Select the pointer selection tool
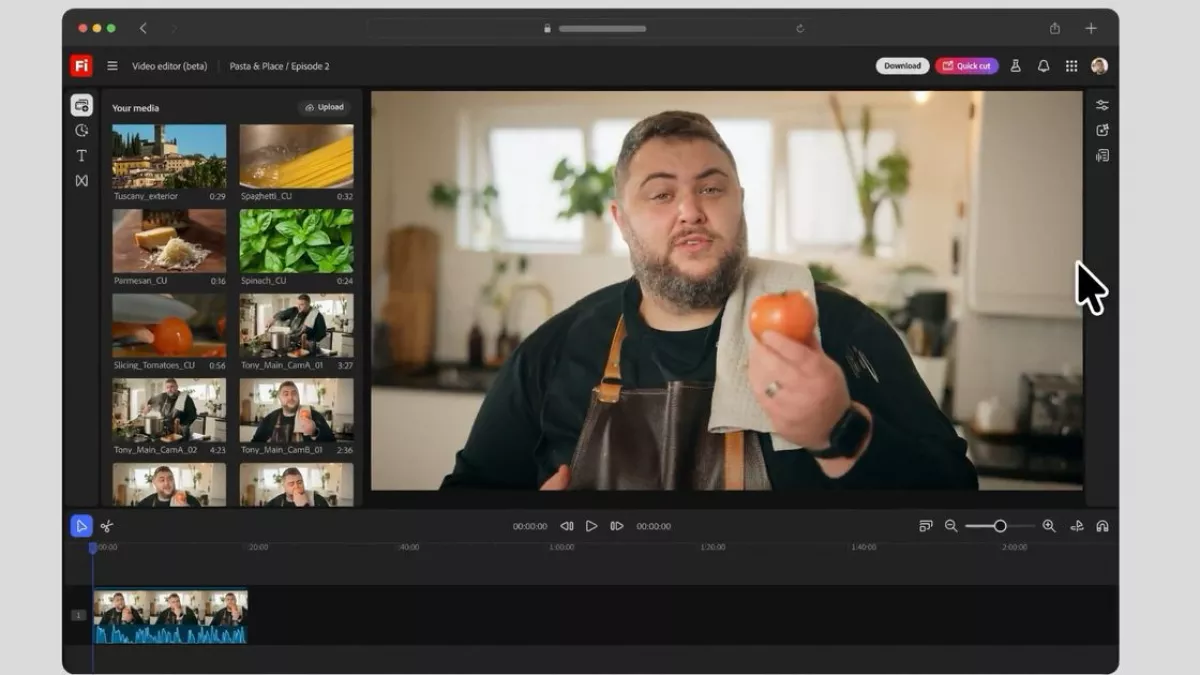Image resolution: width=1200 pixels, height=675 pixels. coord(81,526)
